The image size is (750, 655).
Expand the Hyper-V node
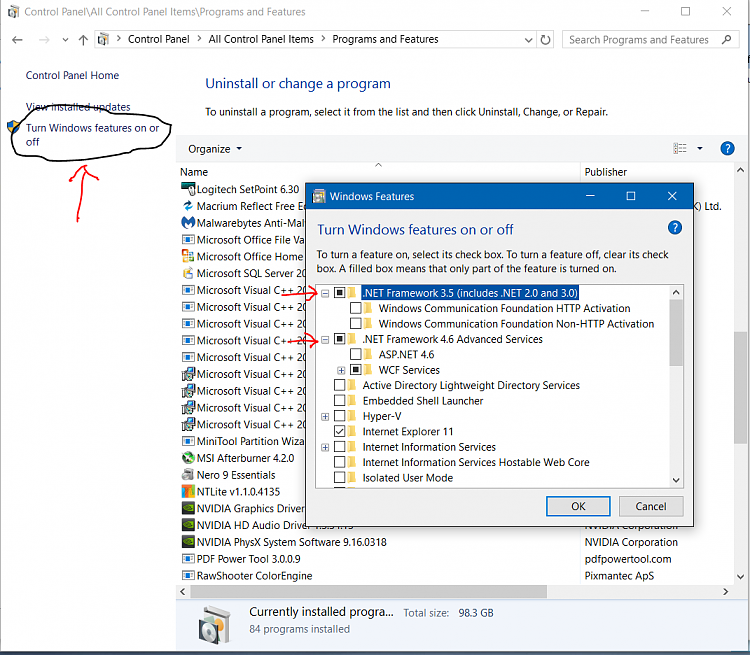tap(325, 416)
